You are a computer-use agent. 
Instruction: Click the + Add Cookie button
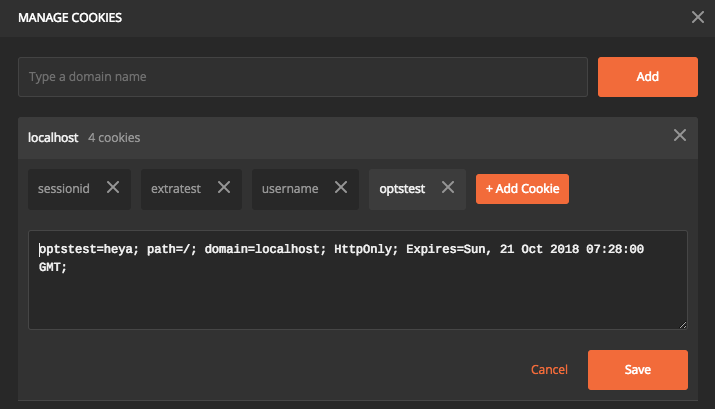[x=522, y=189]
